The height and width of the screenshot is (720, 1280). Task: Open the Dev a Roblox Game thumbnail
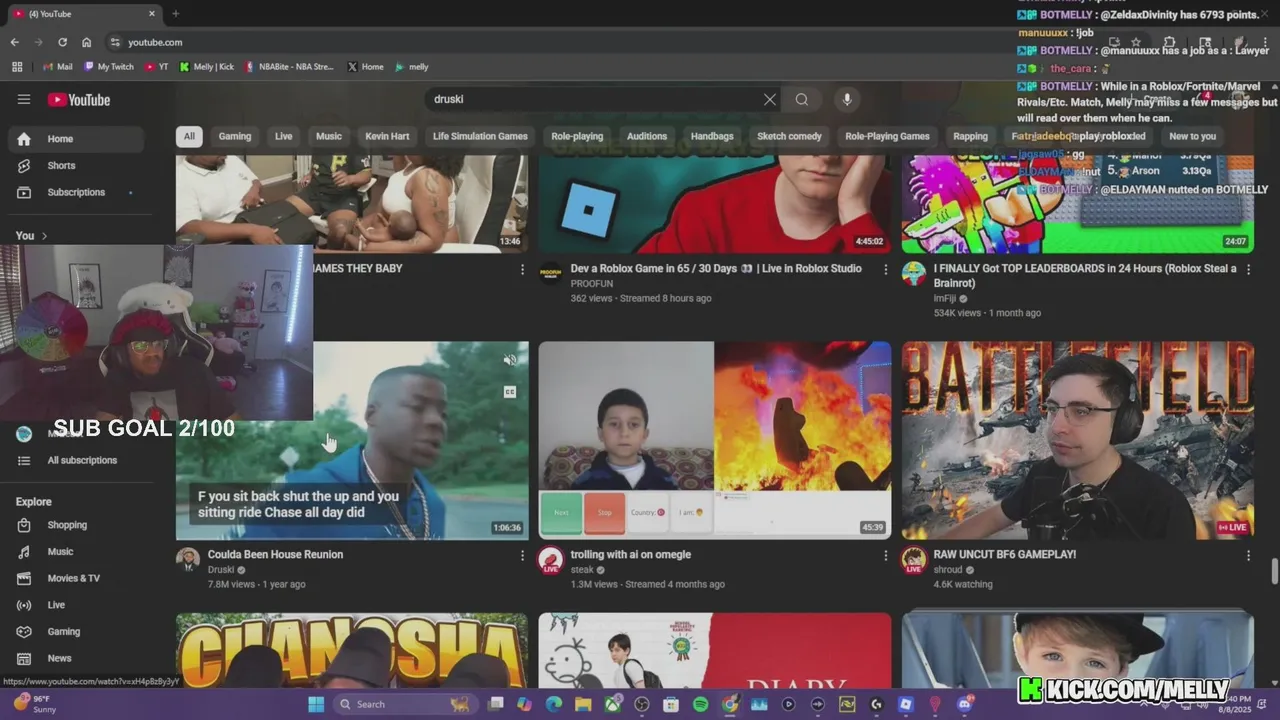715,203
